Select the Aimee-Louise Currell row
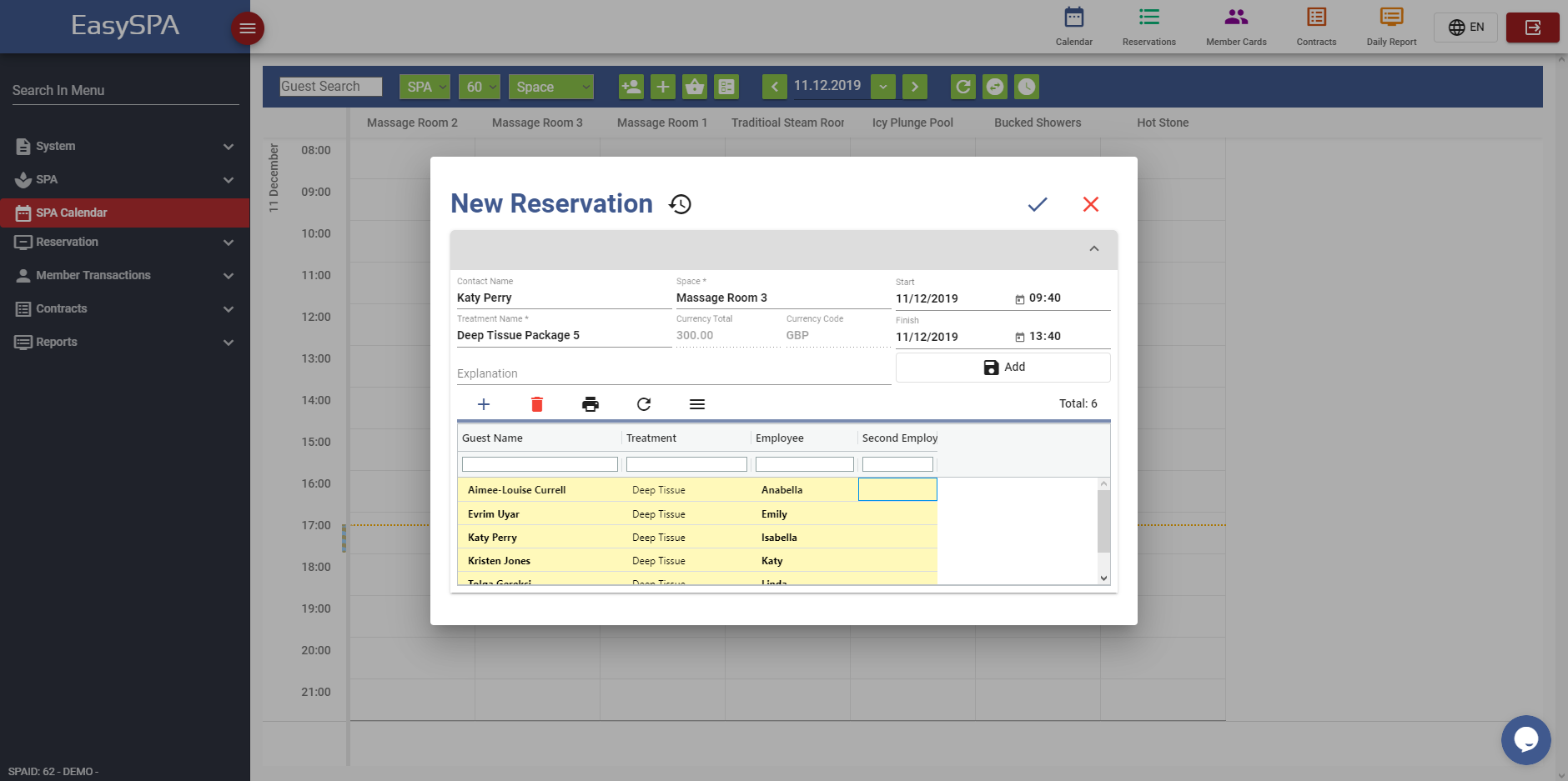 (697, 490)
